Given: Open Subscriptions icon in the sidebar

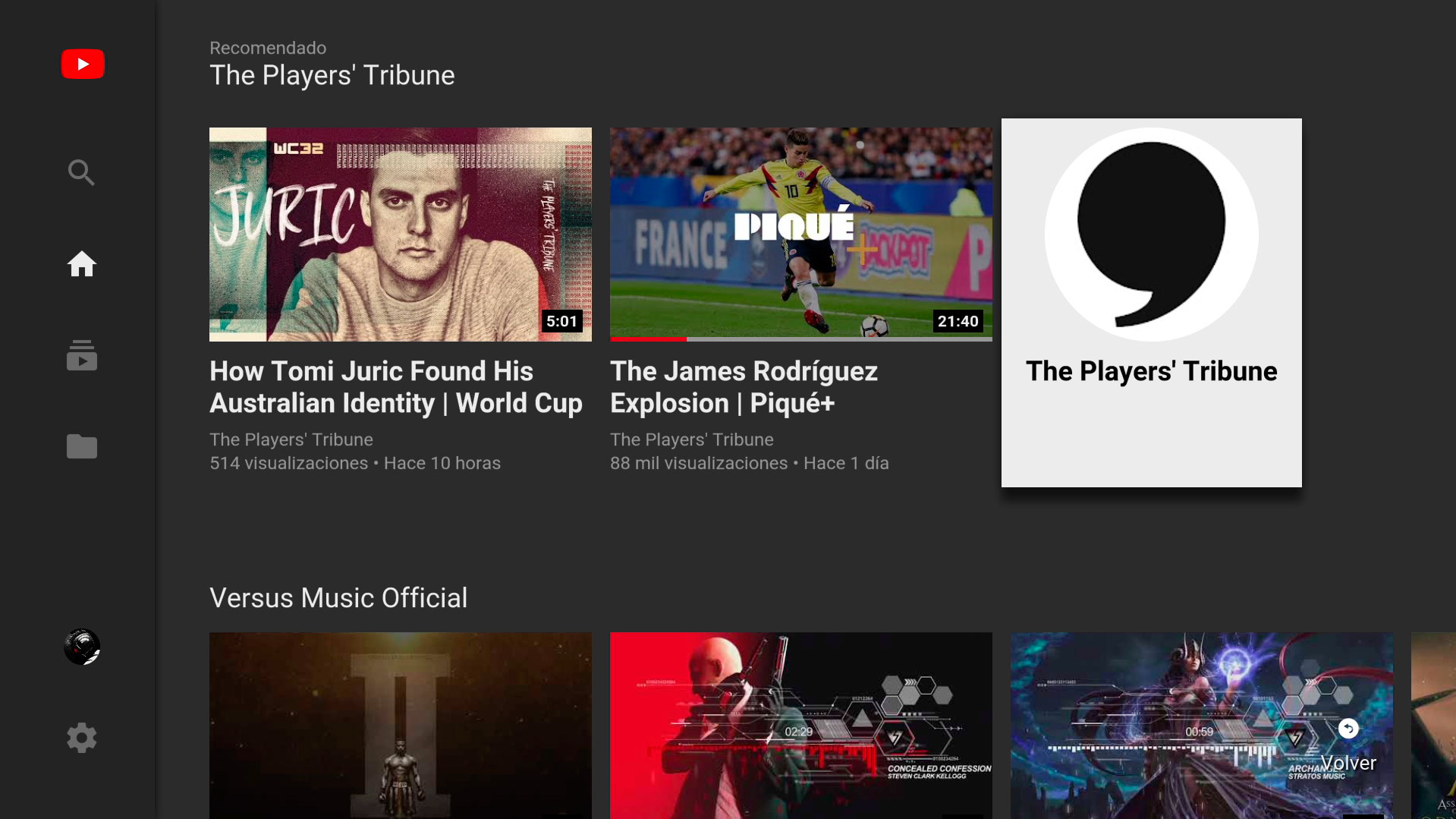Looking at the screenshot, I should [x=81, y=355].
